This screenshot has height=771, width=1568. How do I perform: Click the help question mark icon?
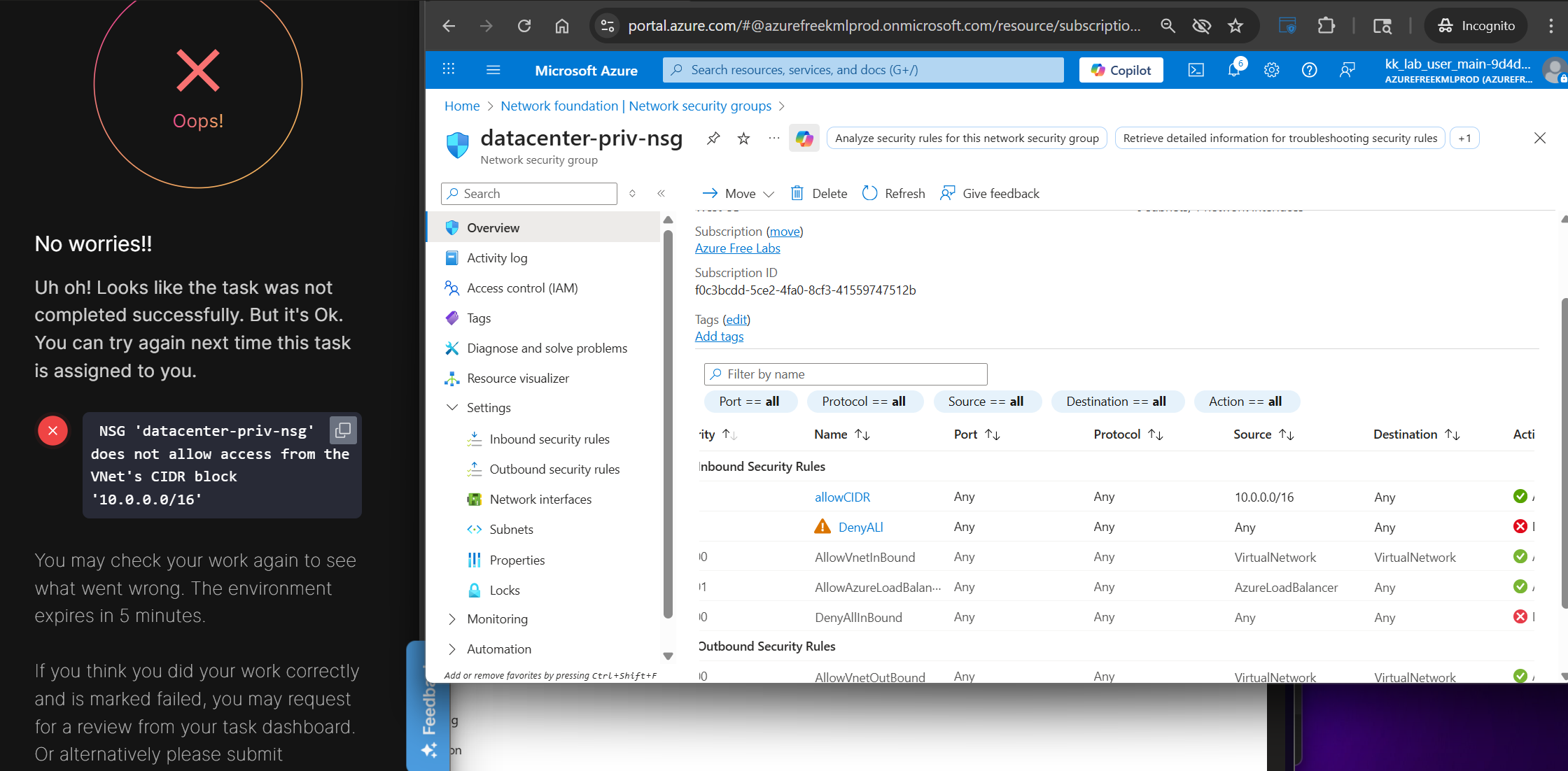1309,70
